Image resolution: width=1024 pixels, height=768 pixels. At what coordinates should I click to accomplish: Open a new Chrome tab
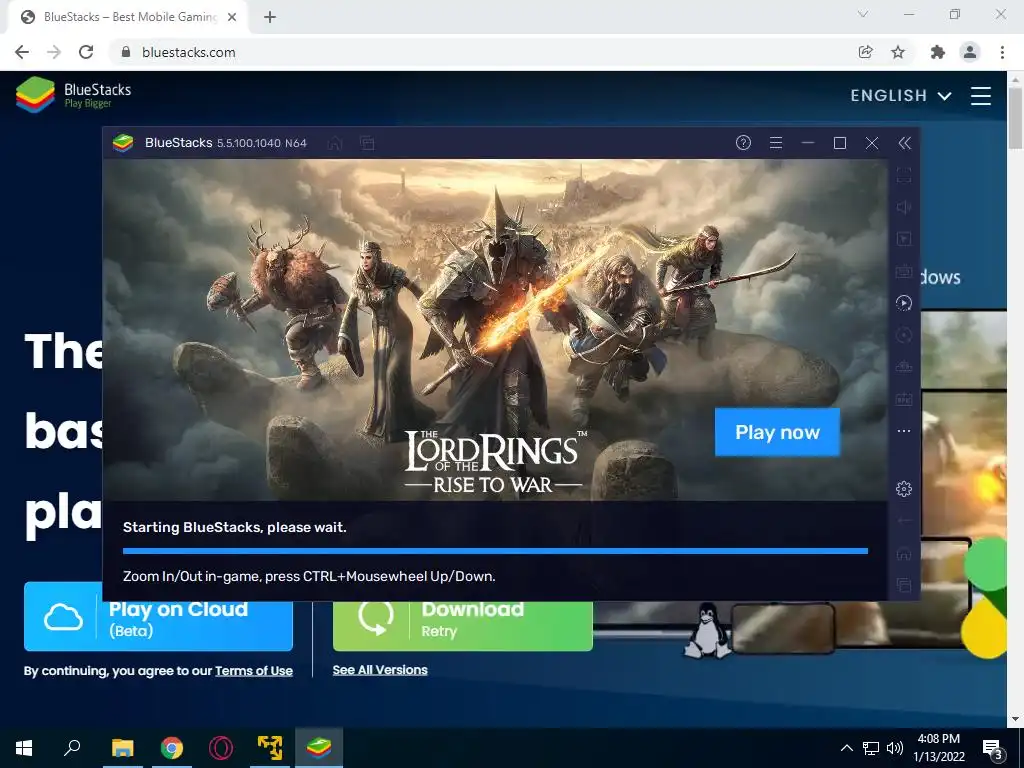click(x=270, y=18)
